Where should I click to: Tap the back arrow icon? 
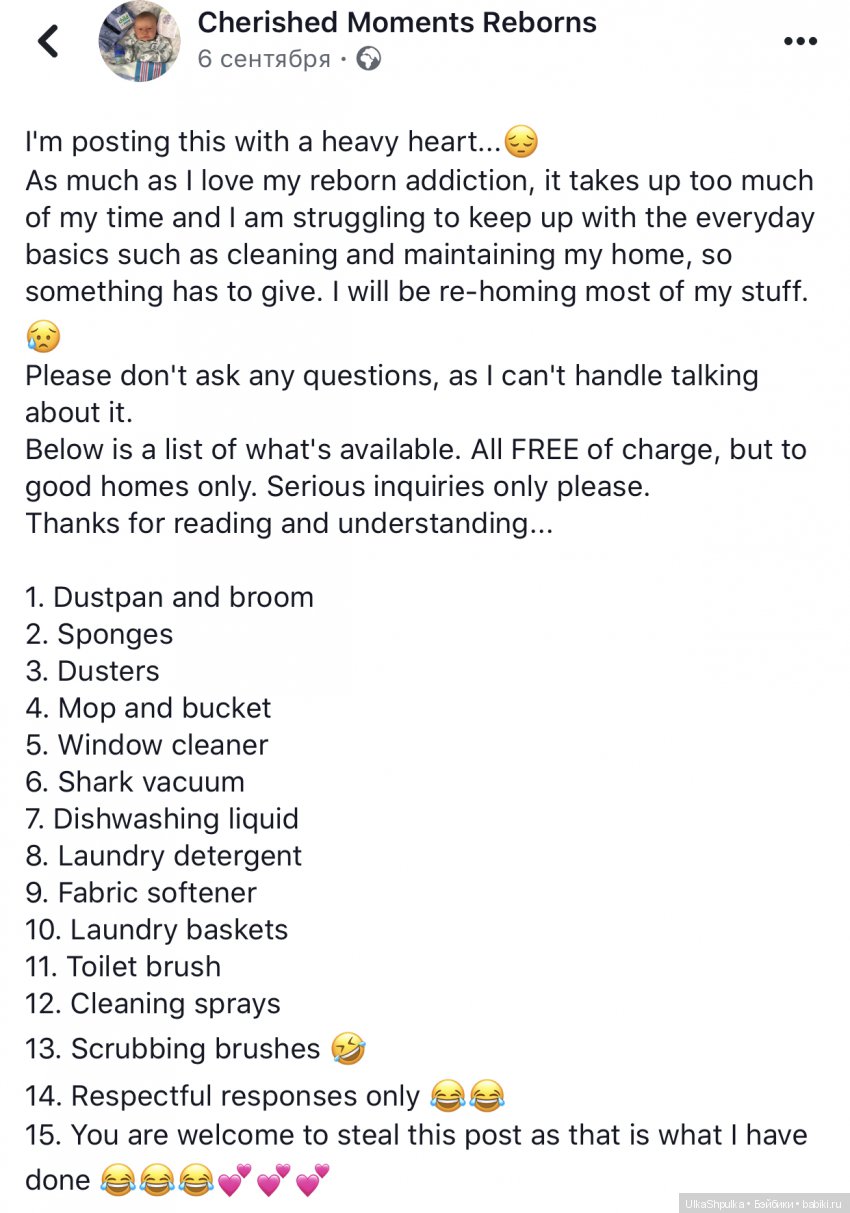click(x=47, y=41)
